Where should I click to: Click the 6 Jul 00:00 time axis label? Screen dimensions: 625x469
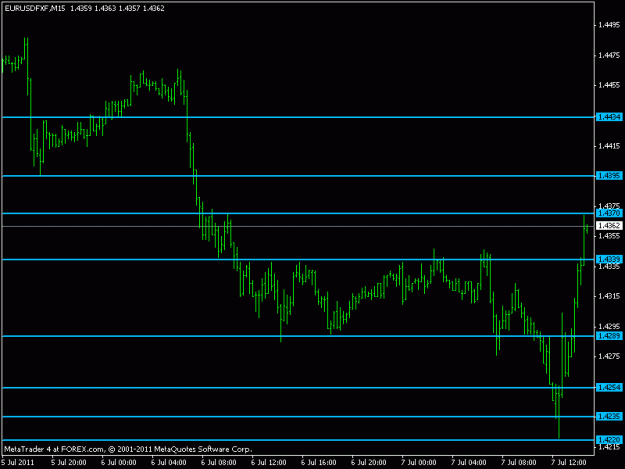click(118, 463)
